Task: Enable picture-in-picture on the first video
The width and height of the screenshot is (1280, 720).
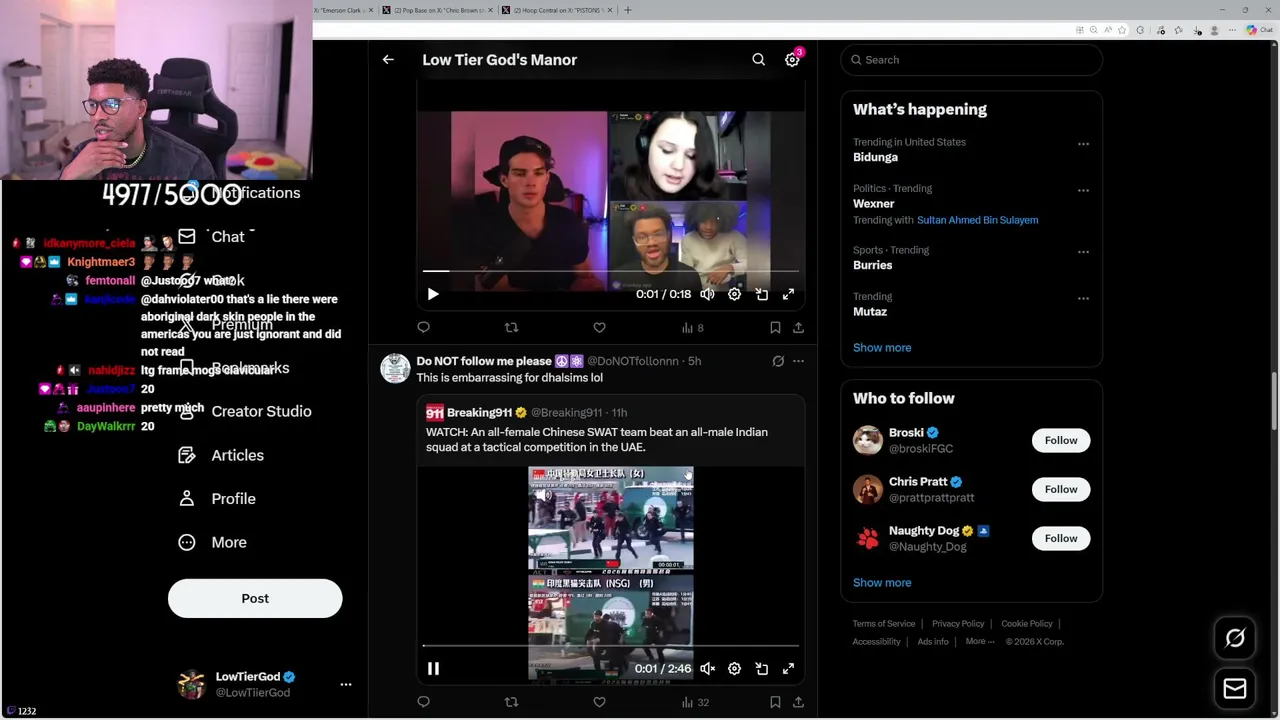Action: click(x=761, y=294)
